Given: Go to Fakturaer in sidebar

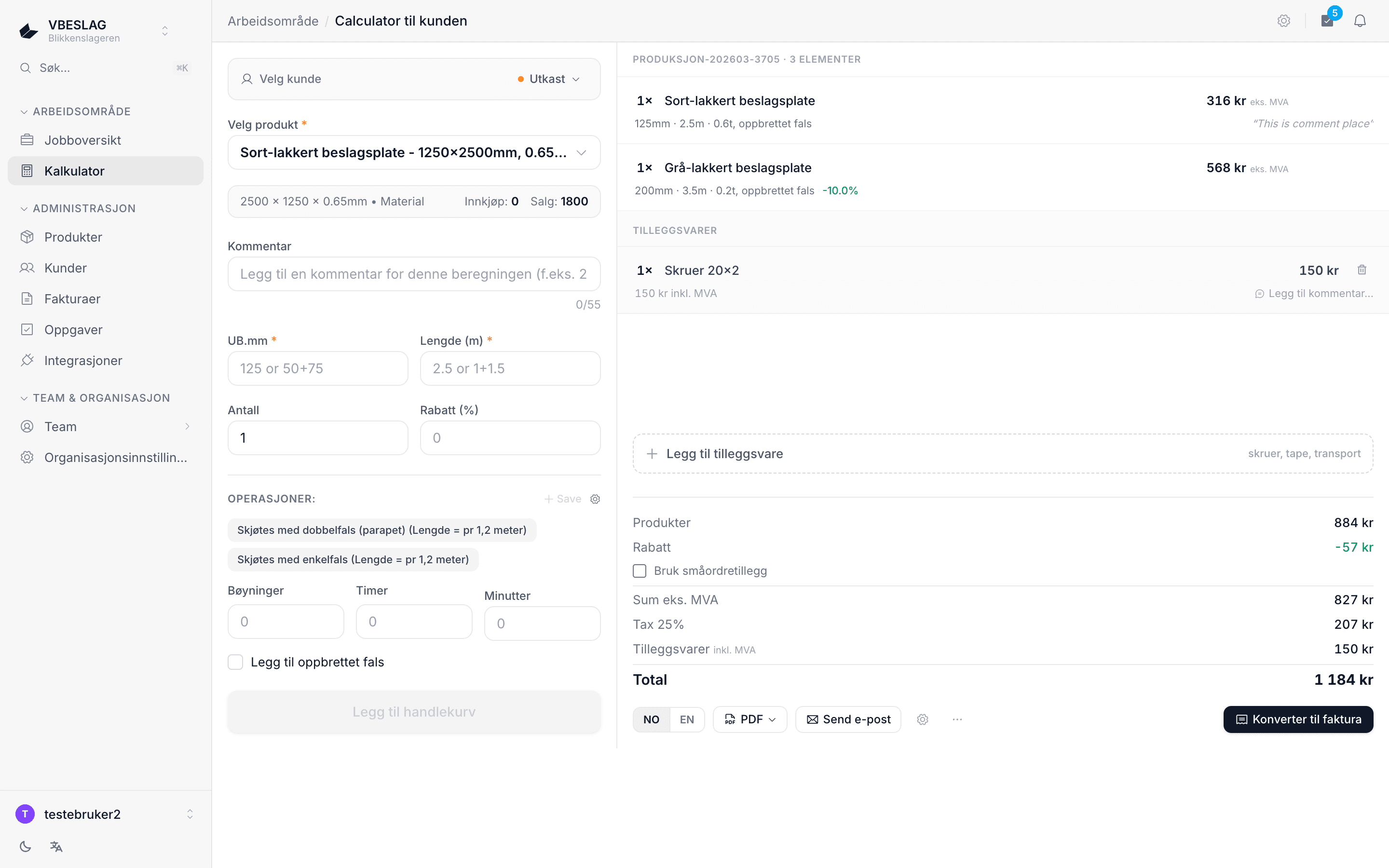Looking at the screenshot, I should (72, 299).
